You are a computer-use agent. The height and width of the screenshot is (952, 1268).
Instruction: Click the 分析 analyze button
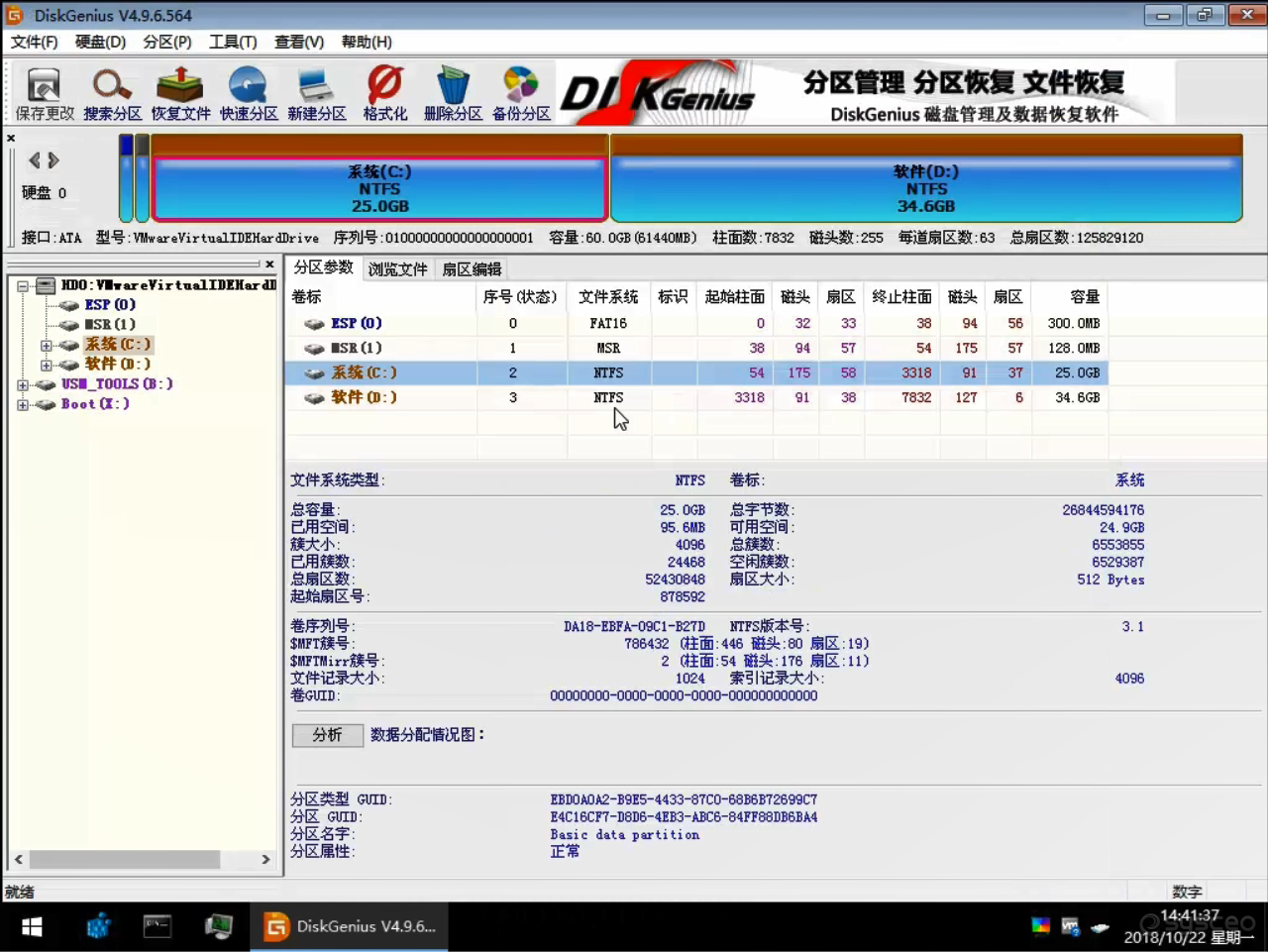pyautogui.click(x=327, y=735)
